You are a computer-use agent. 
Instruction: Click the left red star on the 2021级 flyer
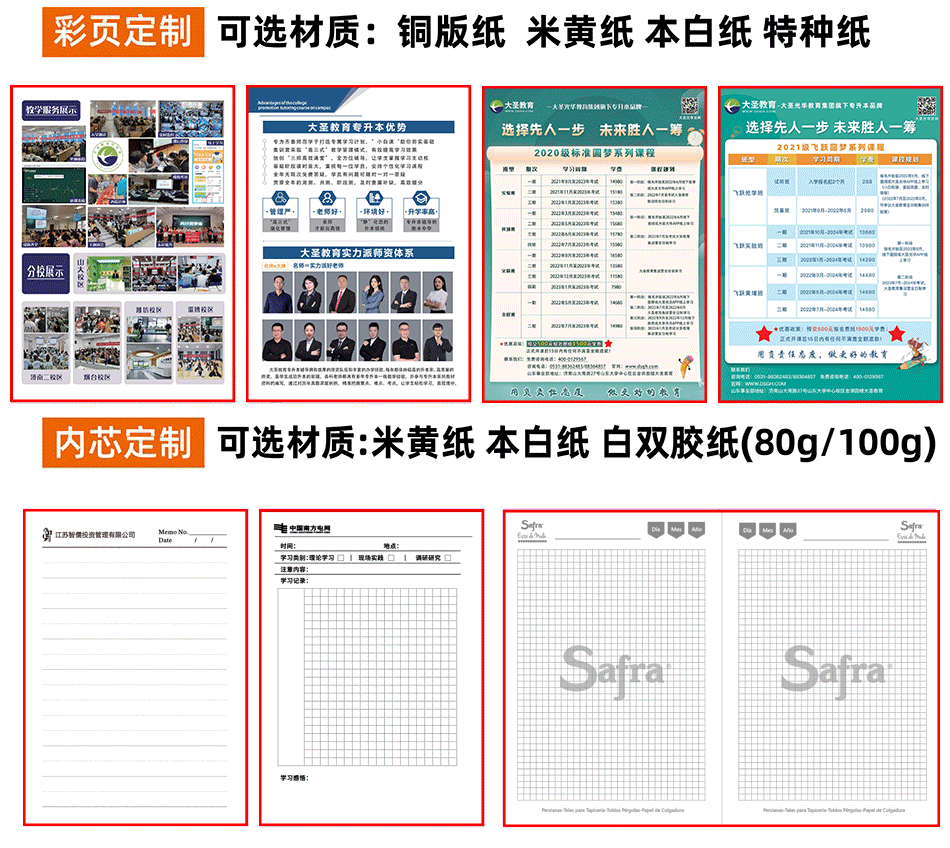click(764, 333)
